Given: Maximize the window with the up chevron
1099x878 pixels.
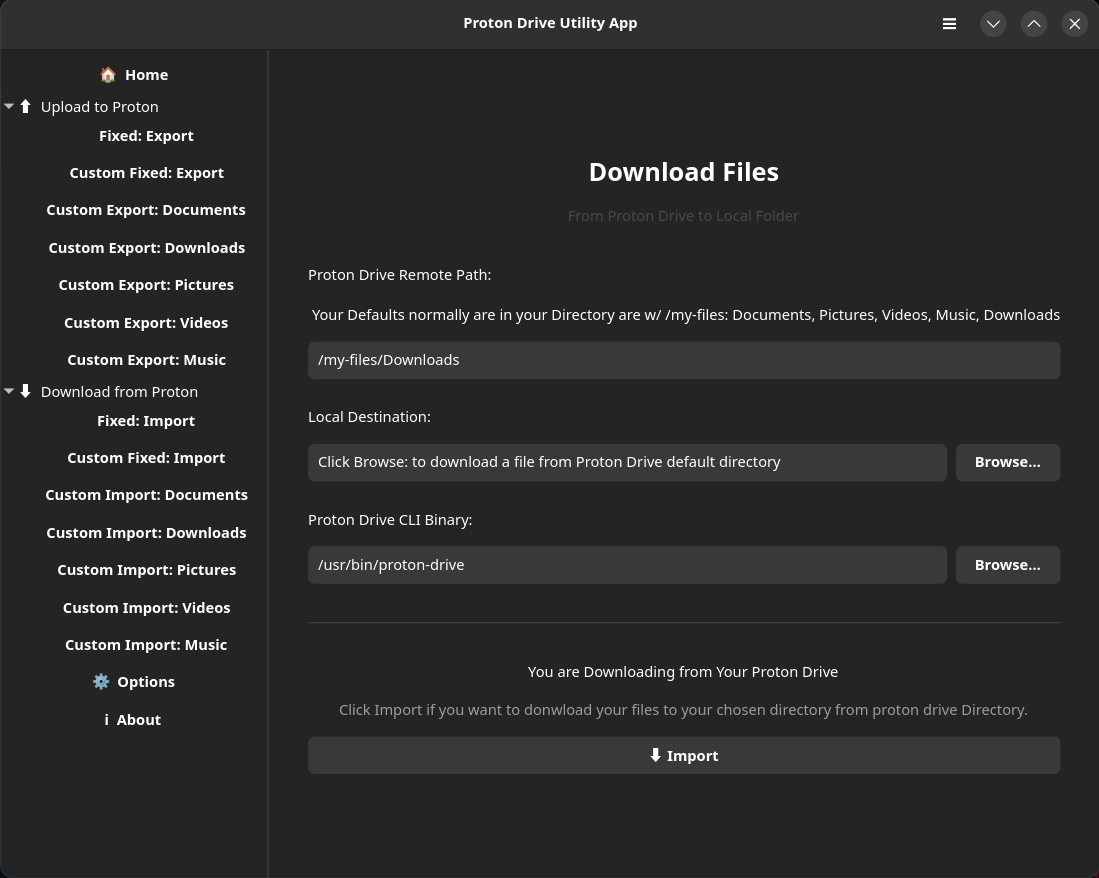Looking at the screenshot, I should pyautogui.click(x=1034, y=24).
